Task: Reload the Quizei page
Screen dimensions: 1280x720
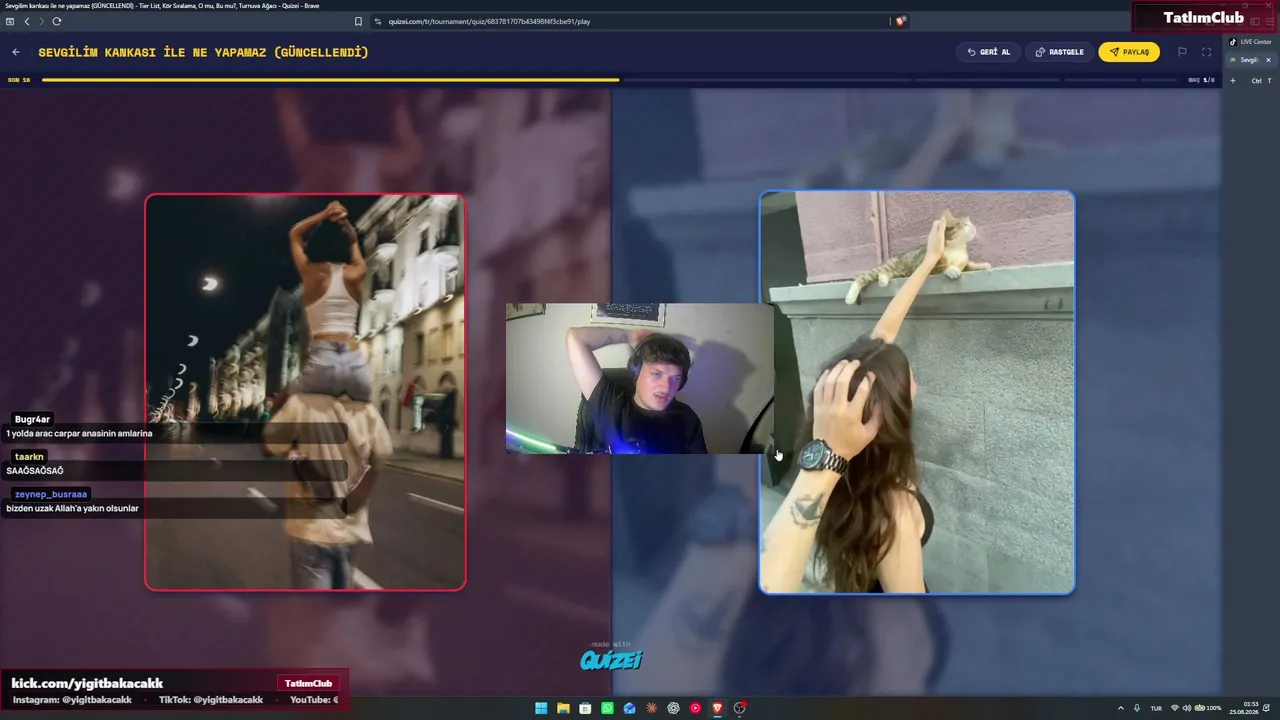Action: (57, 21)
